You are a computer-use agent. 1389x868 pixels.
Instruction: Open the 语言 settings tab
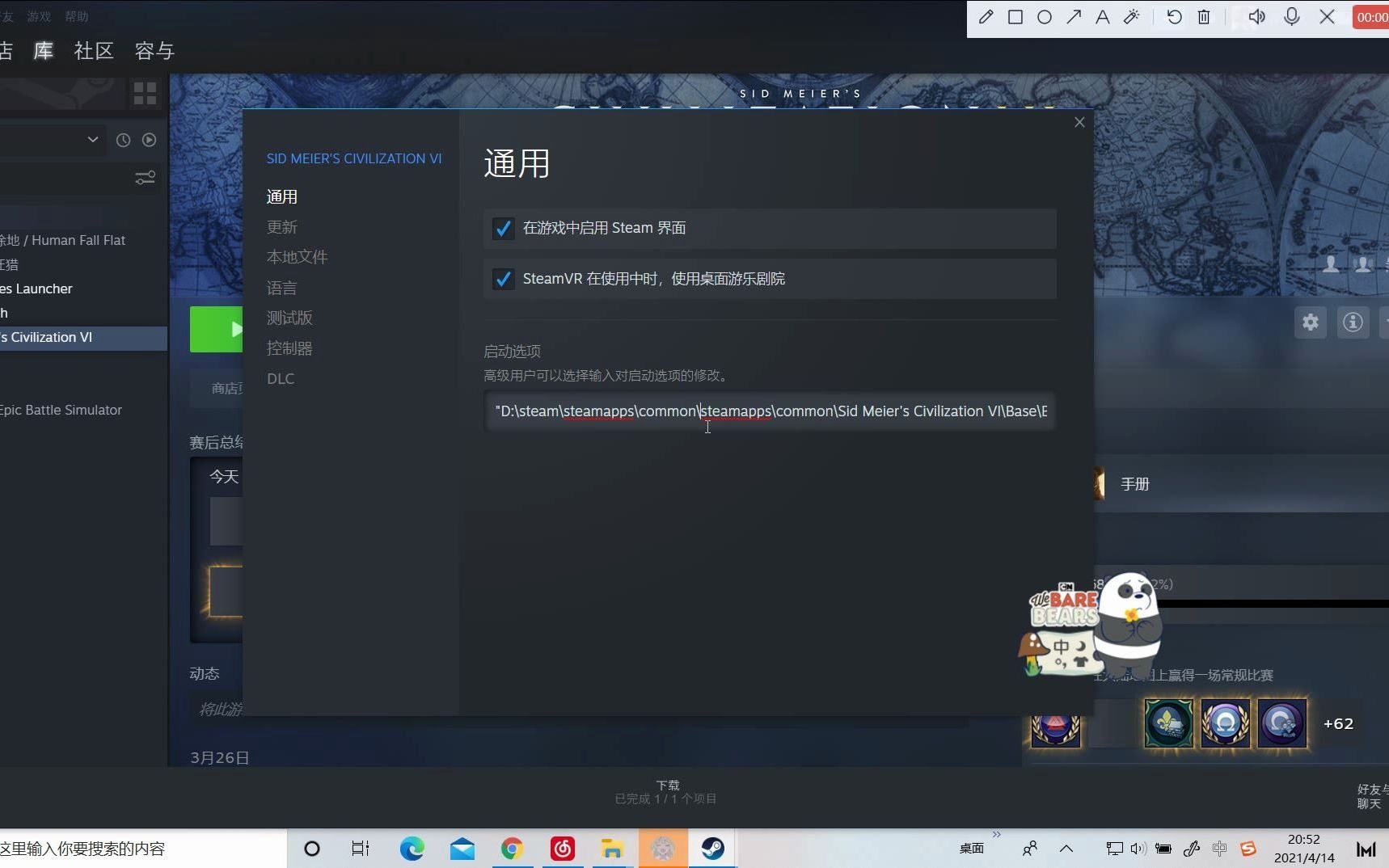[x=281, y=288]
